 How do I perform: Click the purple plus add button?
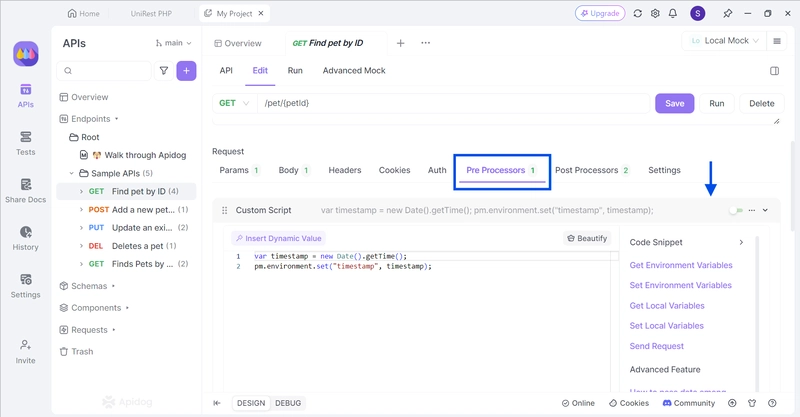[186, 71]
